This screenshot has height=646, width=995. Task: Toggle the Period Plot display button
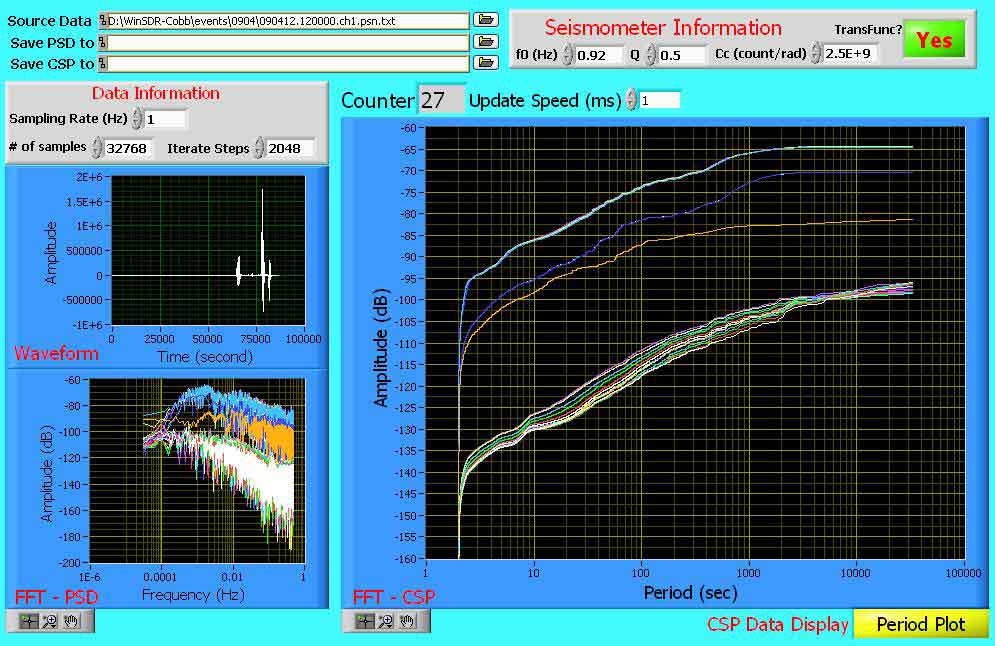920,624
